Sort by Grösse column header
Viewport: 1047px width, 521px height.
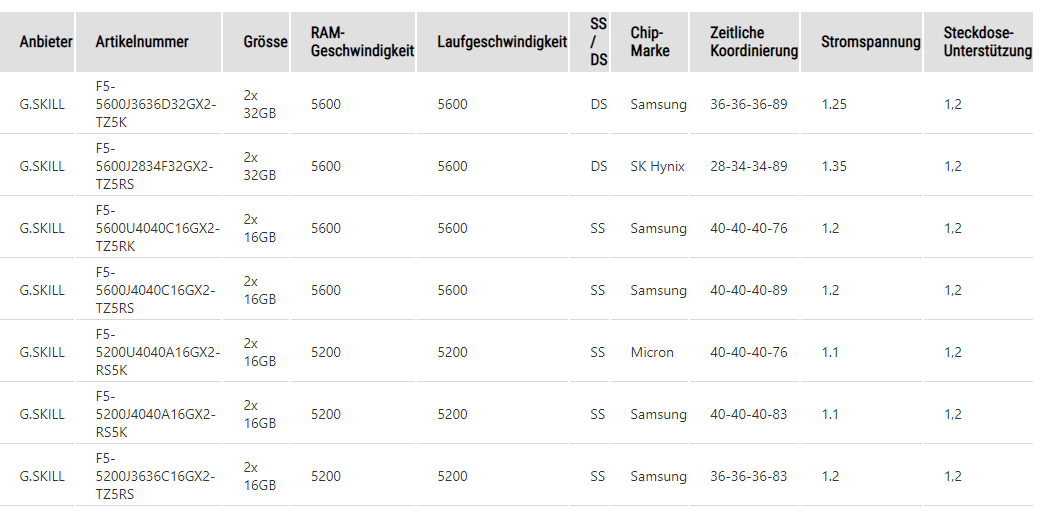pos(265,42)
